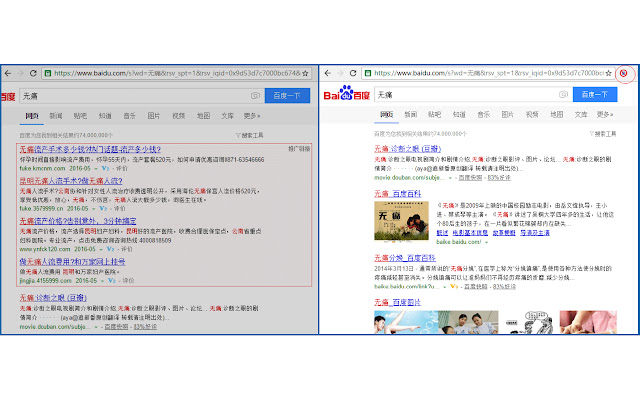Click camera image-search icon in left search box
This screenshot has width=640, height=400.
point(255,95)
